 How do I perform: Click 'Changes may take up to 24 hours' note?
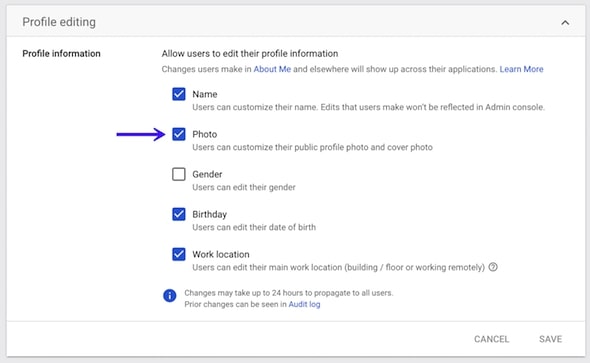pyautogui.click(x=289, y=293)
